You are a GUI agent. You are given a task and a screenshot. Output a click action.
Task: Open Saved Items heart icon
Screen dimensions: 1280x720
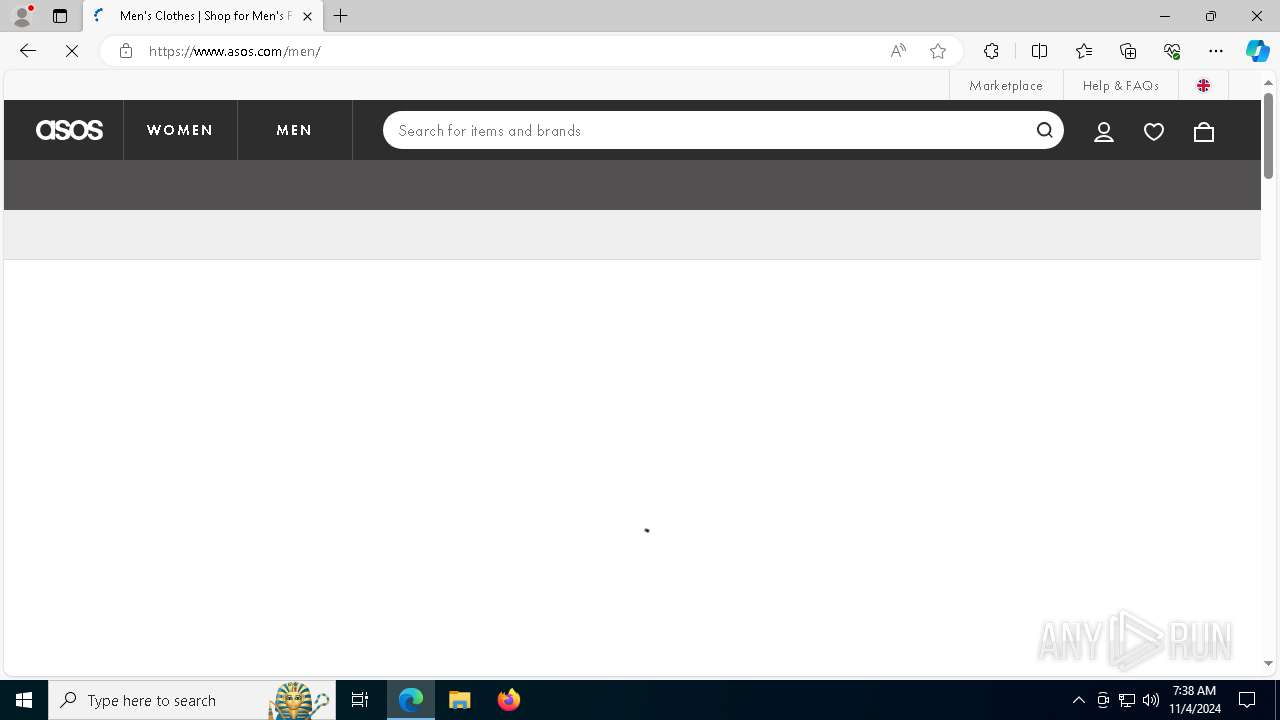click(x=1154, y=131)
